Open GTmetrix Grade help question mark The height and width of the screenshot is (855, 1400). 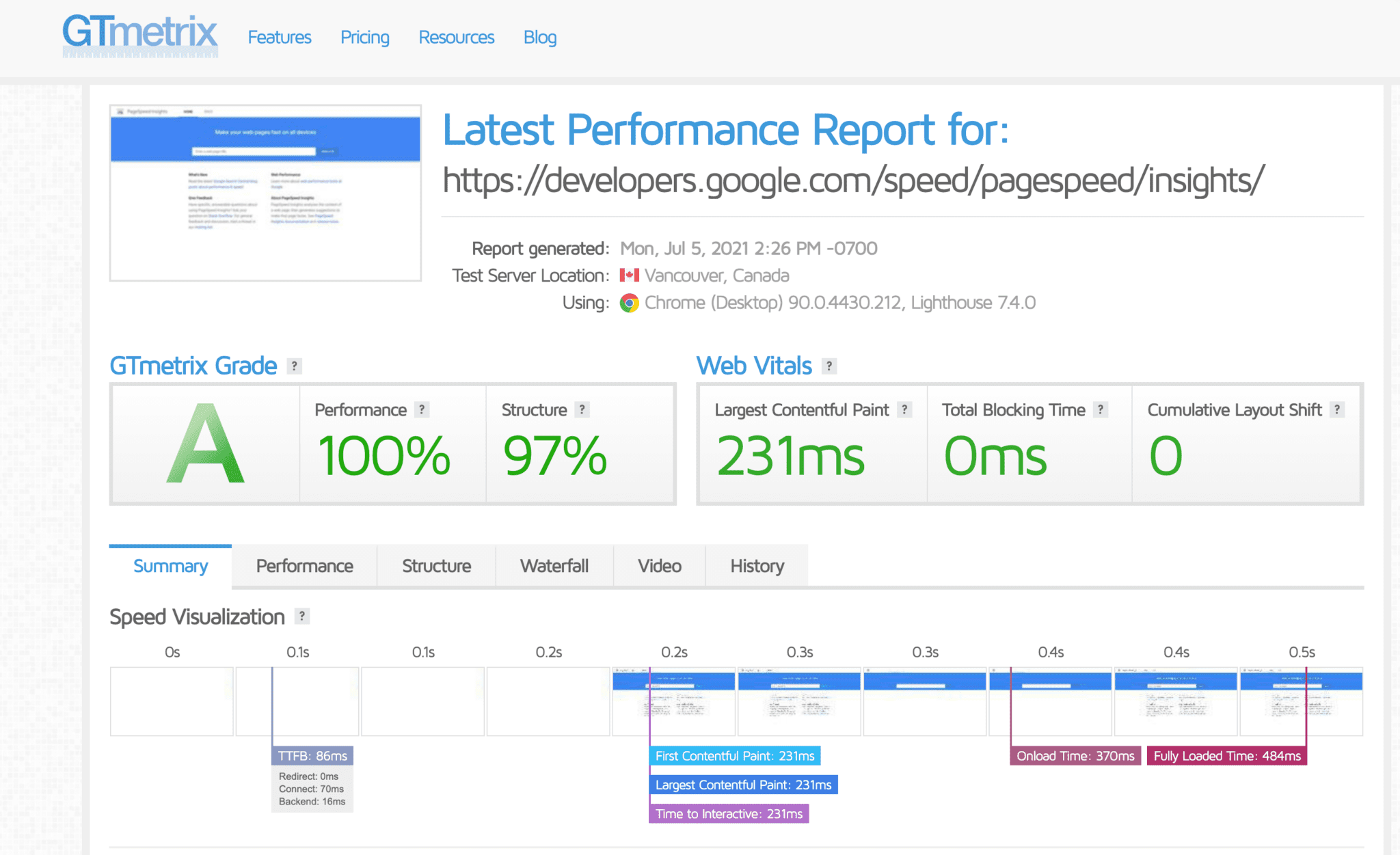click(x=294, y=366)
